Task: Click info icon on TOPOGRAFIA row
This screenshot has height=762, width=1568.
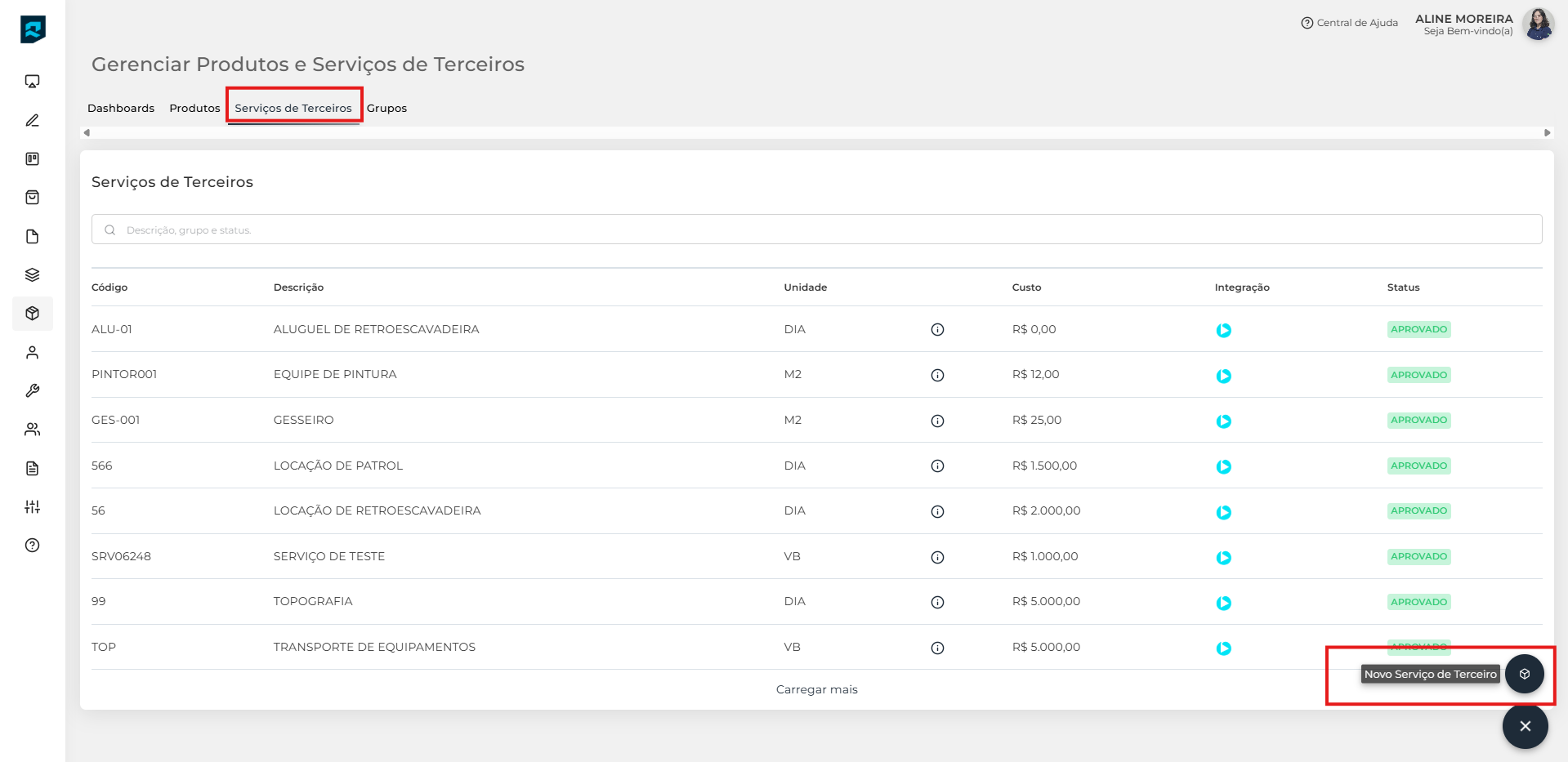Action: (937, 603)
